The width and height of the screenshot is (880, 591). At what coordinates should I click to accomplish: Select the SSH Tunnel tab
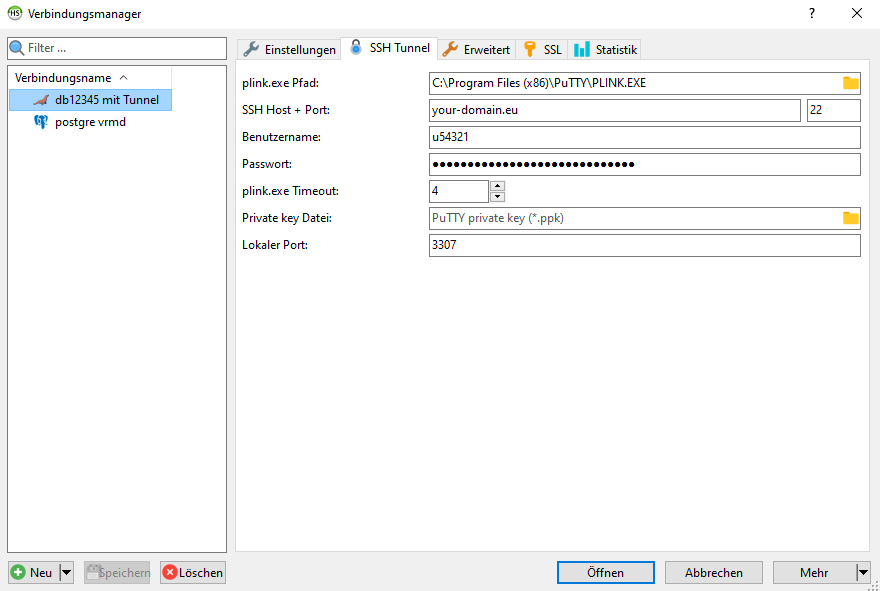click(x=389, y=48)
